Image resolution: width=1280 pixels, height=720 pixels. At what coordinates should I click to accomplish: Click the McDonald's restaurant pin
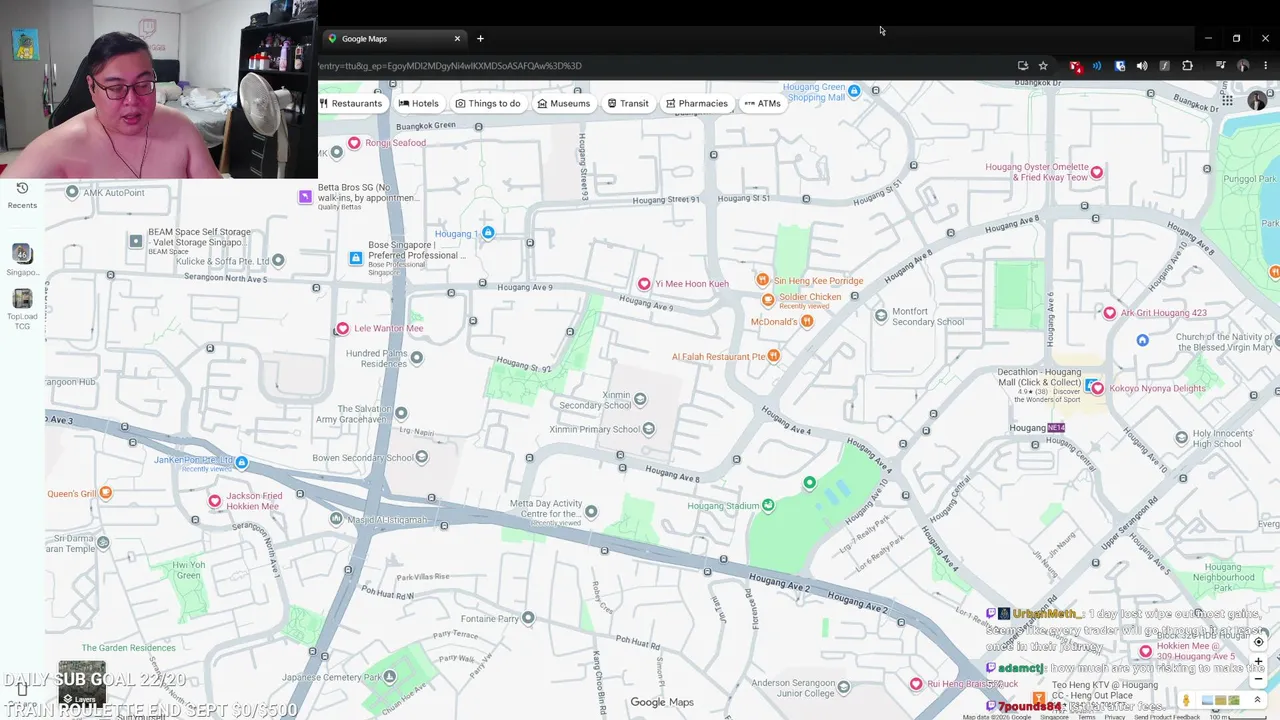807,321
